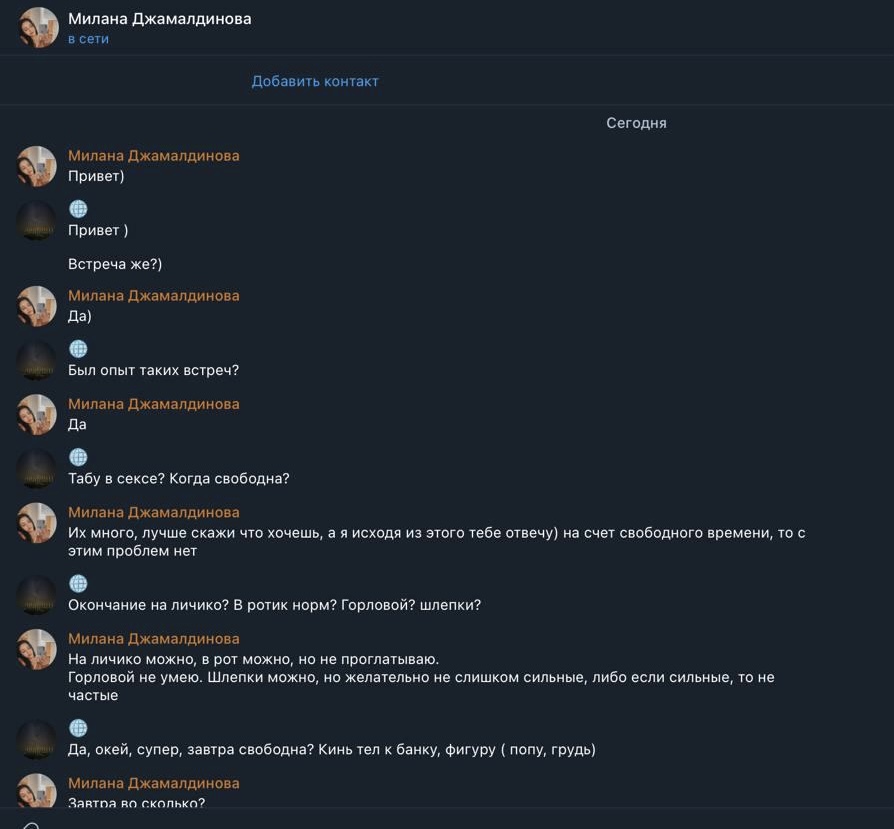
Task: Open the dark avatar beside the "Привет )" reply
Action: (x=37, y=220)
